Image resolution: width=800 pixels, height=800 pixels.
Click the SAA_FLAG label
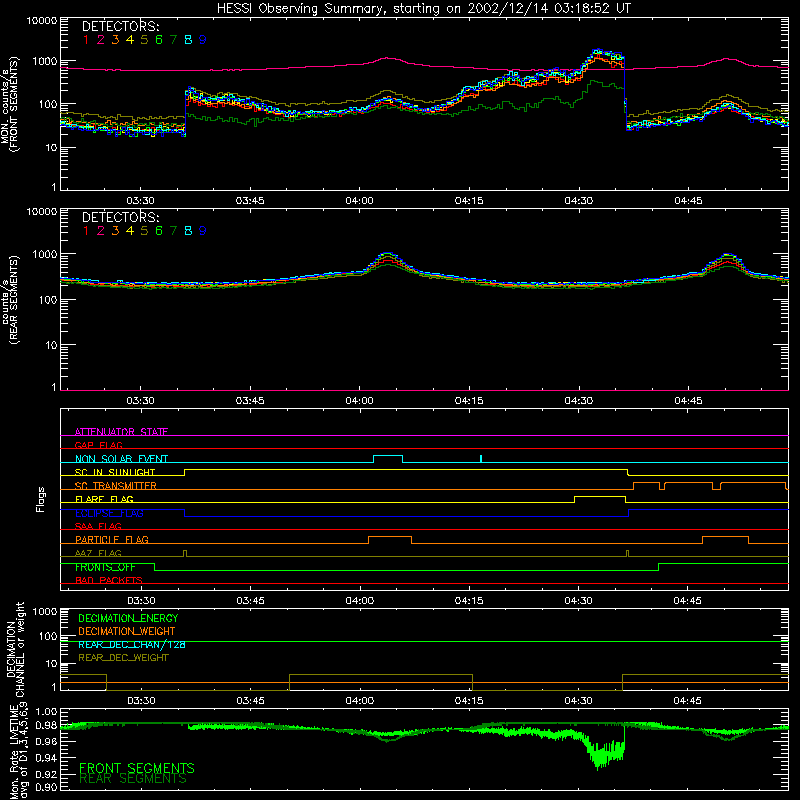click(x=98, y=526)
